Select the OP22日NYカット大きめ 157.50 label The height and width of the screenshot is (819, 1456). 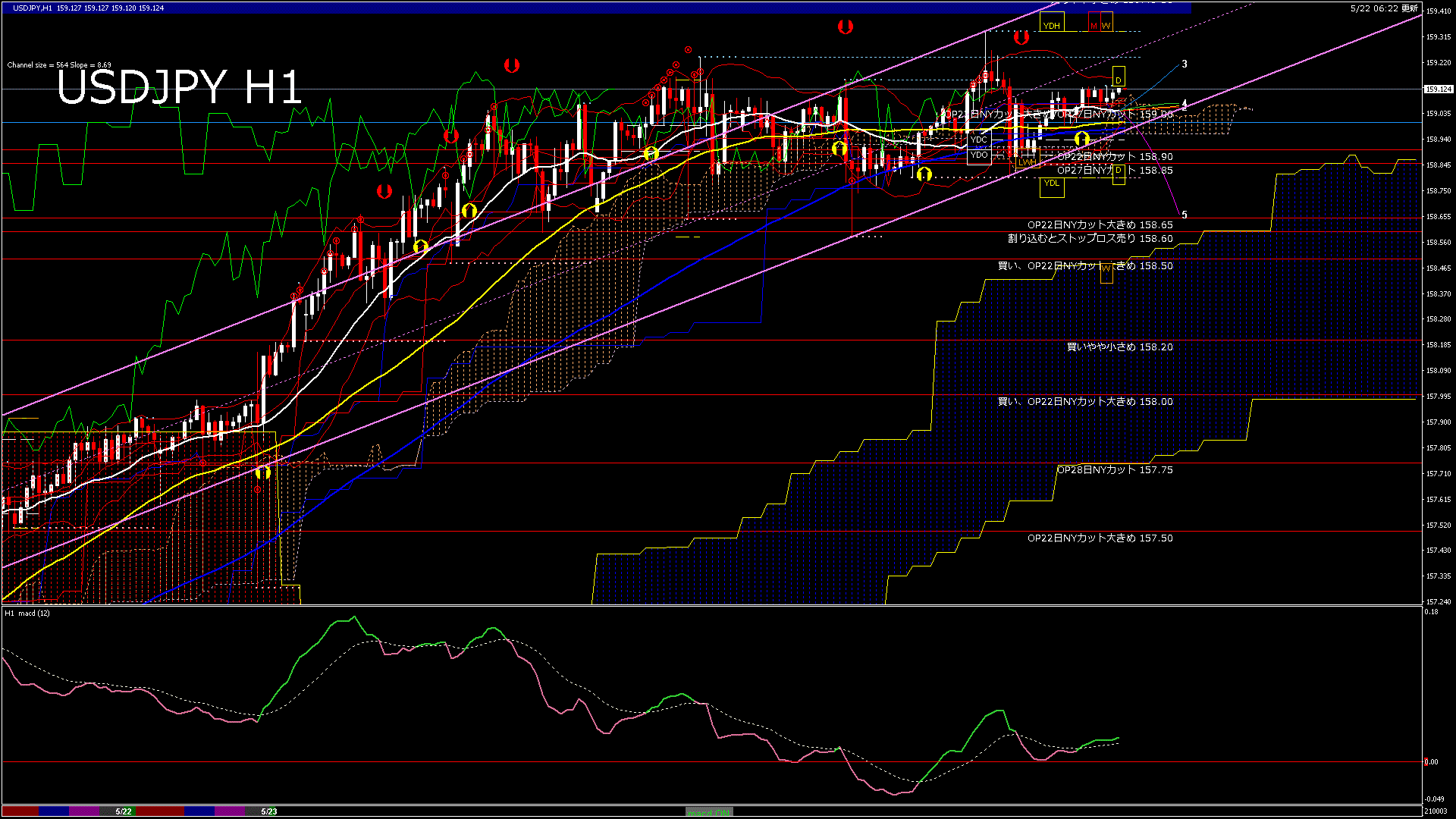point(1100,538)
